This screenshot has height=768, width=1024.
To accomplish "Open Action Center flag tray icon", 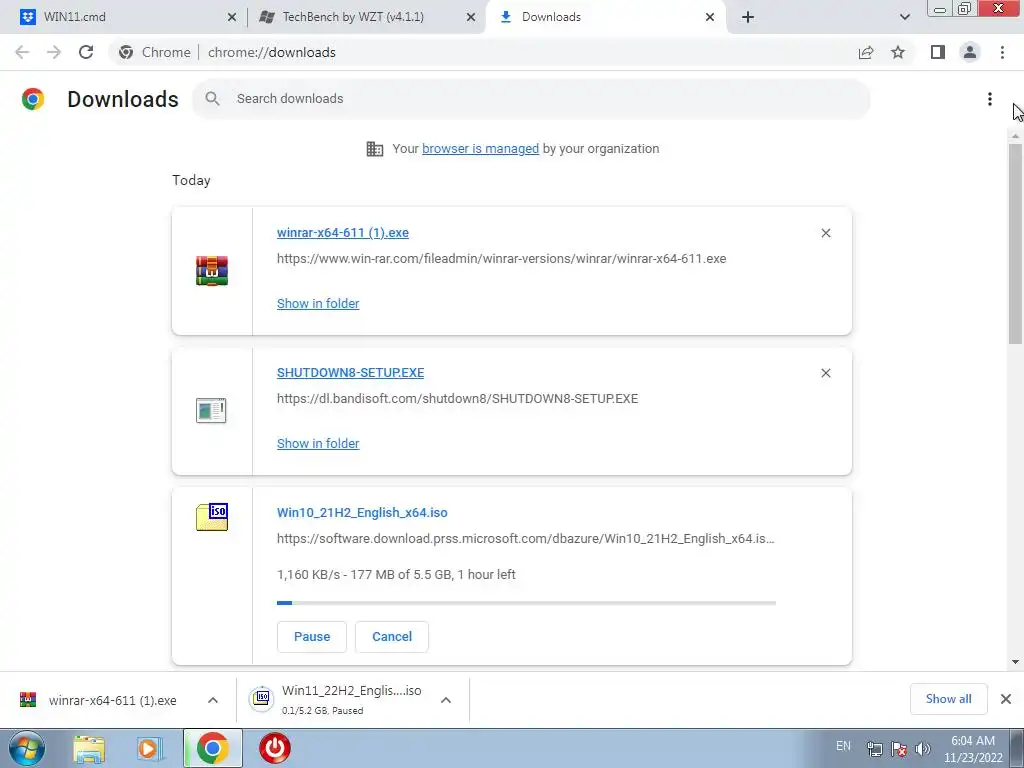I will 899,749.
